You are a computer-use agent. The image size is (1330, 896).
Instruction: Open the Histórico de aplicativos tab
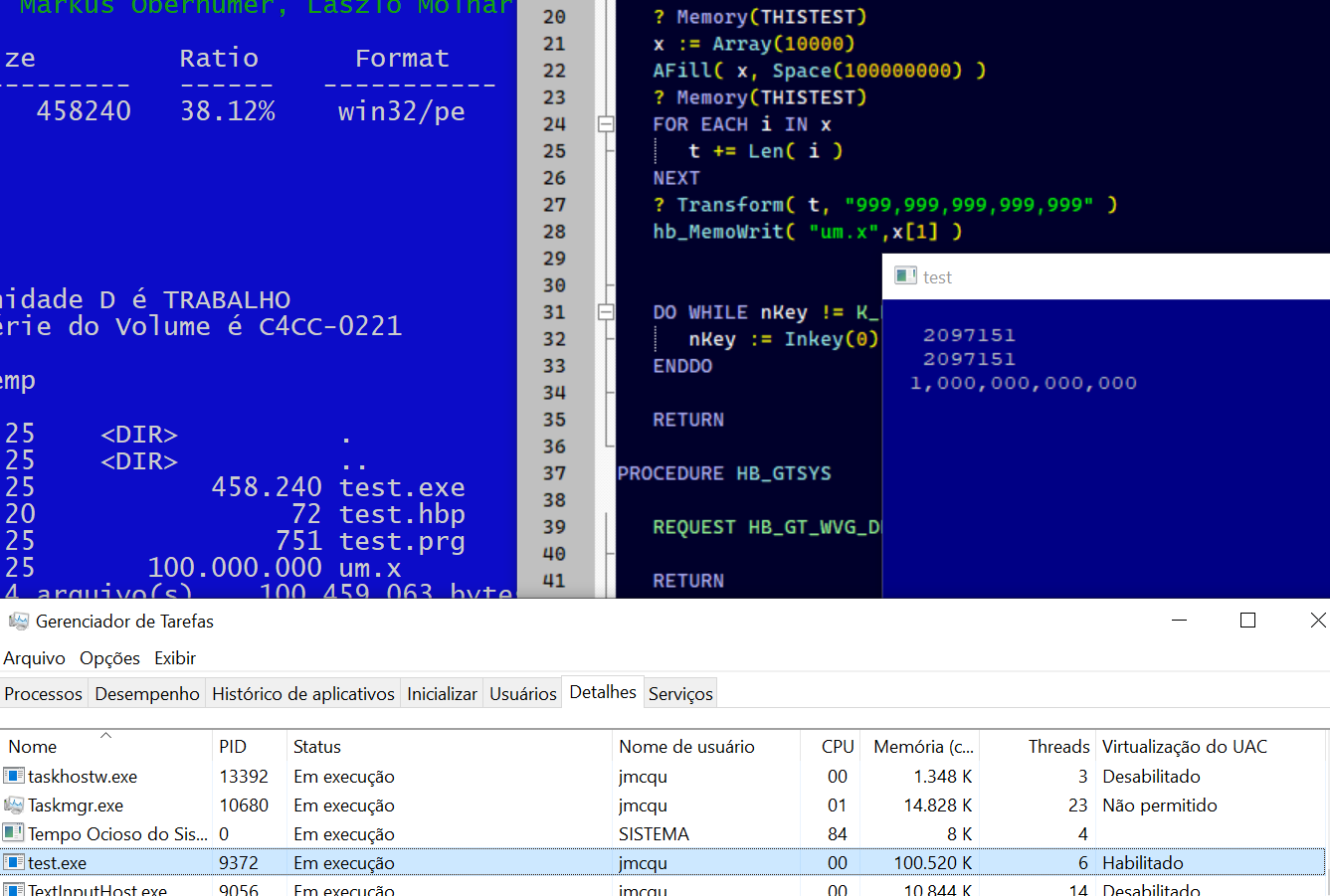tap(303, 694)
